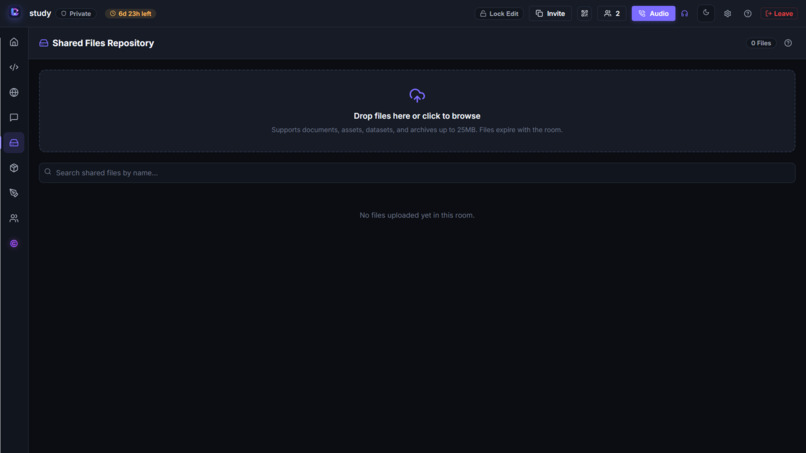This screenshot has width=806, height=453.
Task: Open help icon in the top bar
Action: click(x=748, y=14)
